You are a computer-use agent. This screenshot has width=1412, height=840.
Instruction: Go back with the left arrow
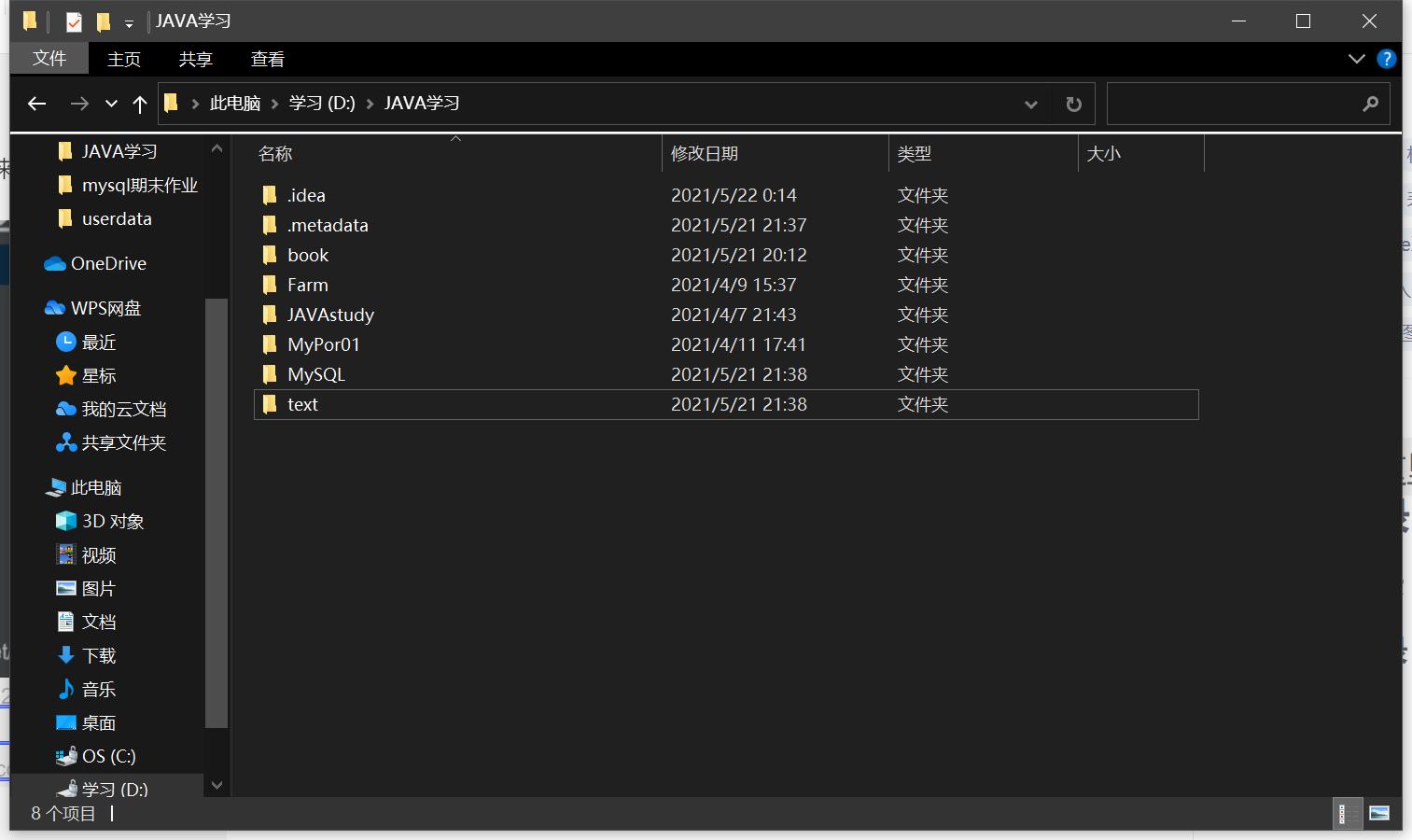coord(36,104)
